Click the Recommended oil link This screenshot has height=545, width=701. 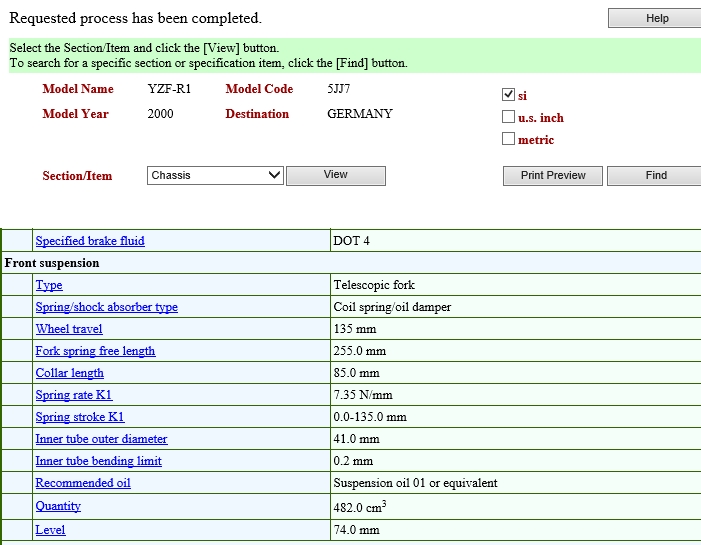point(83,483)
